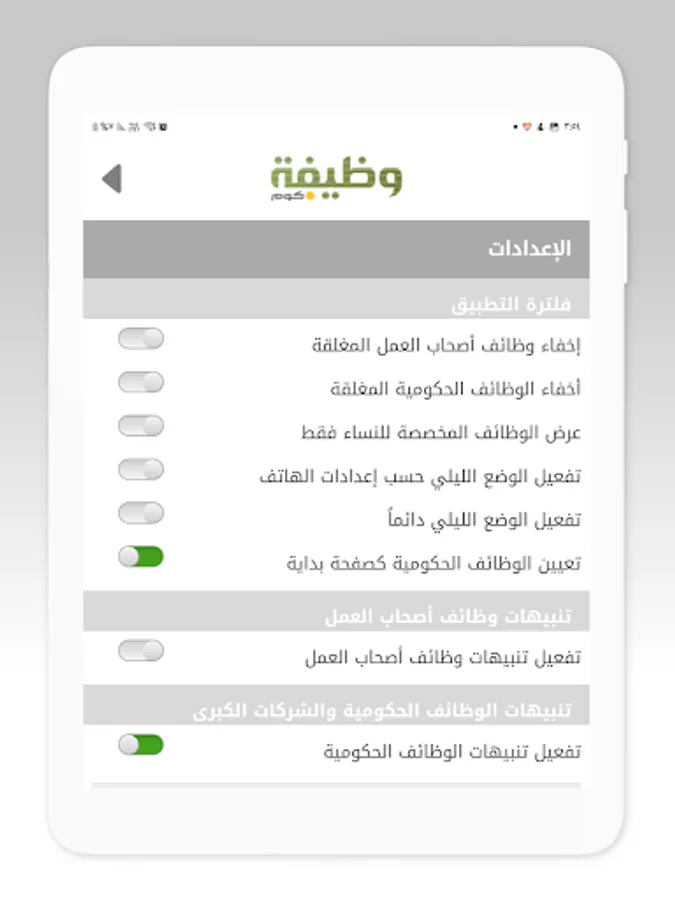675x900 pixels.
Task: Tap the back arrow icon
Action: point(111,179)
